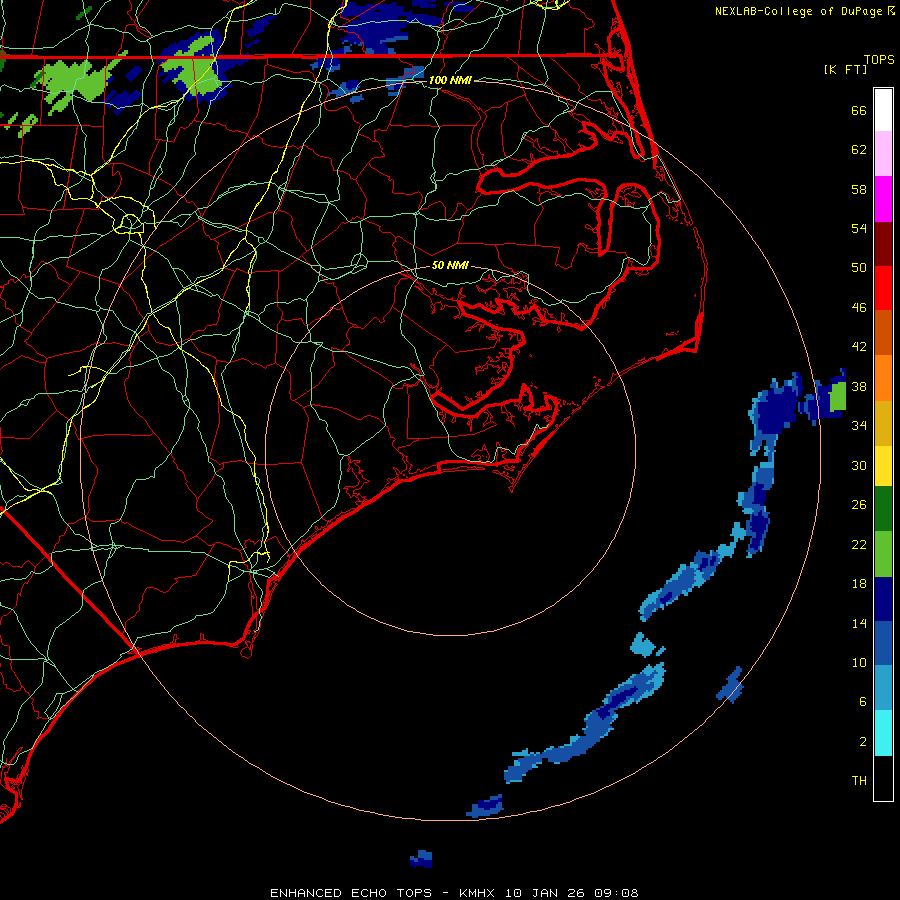Click the 2 legend value
The image size is (900, 900).
pos(863,742)
